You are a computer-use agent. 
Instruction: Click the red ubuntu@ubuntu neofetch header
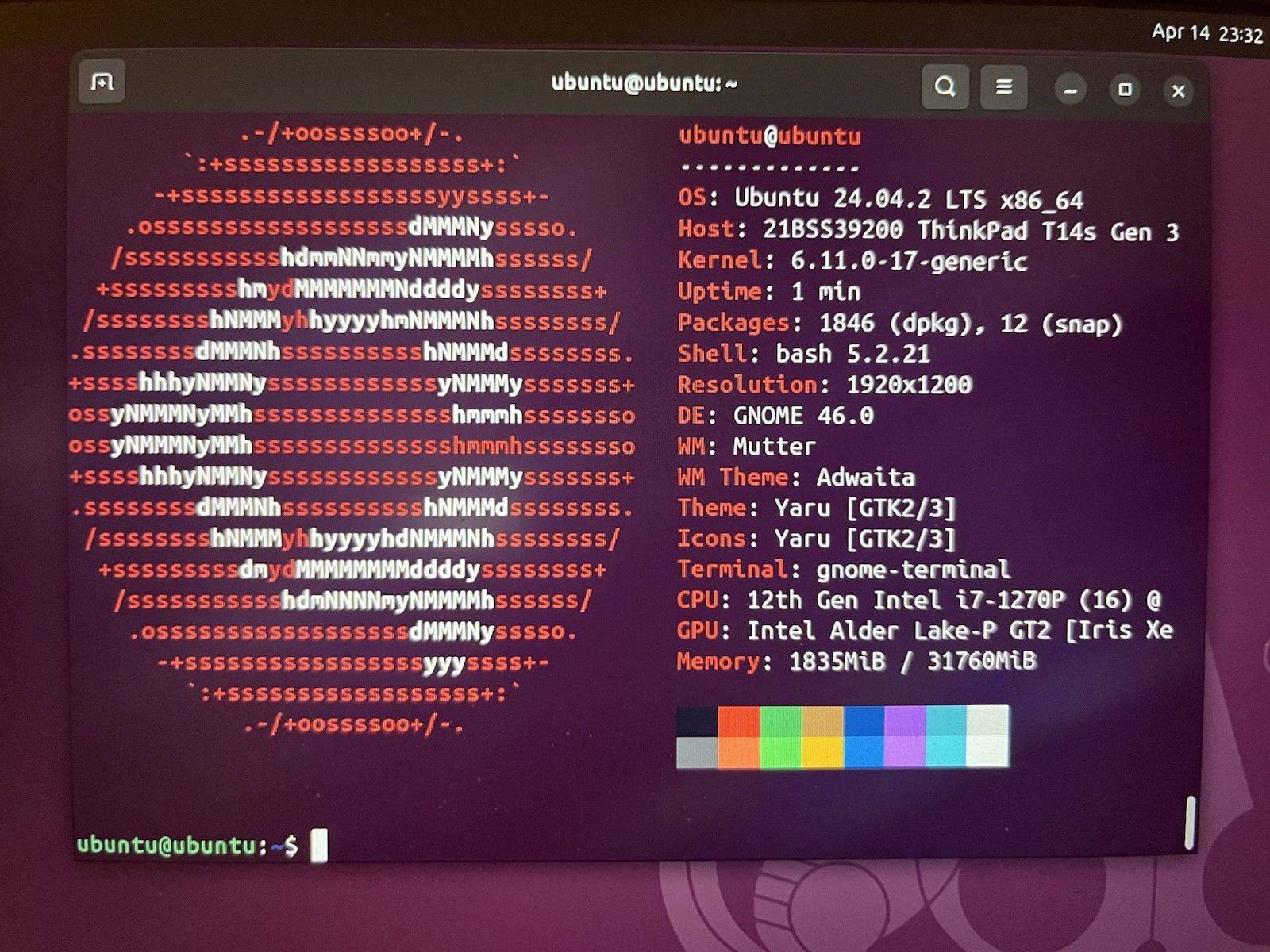point(769,136)
